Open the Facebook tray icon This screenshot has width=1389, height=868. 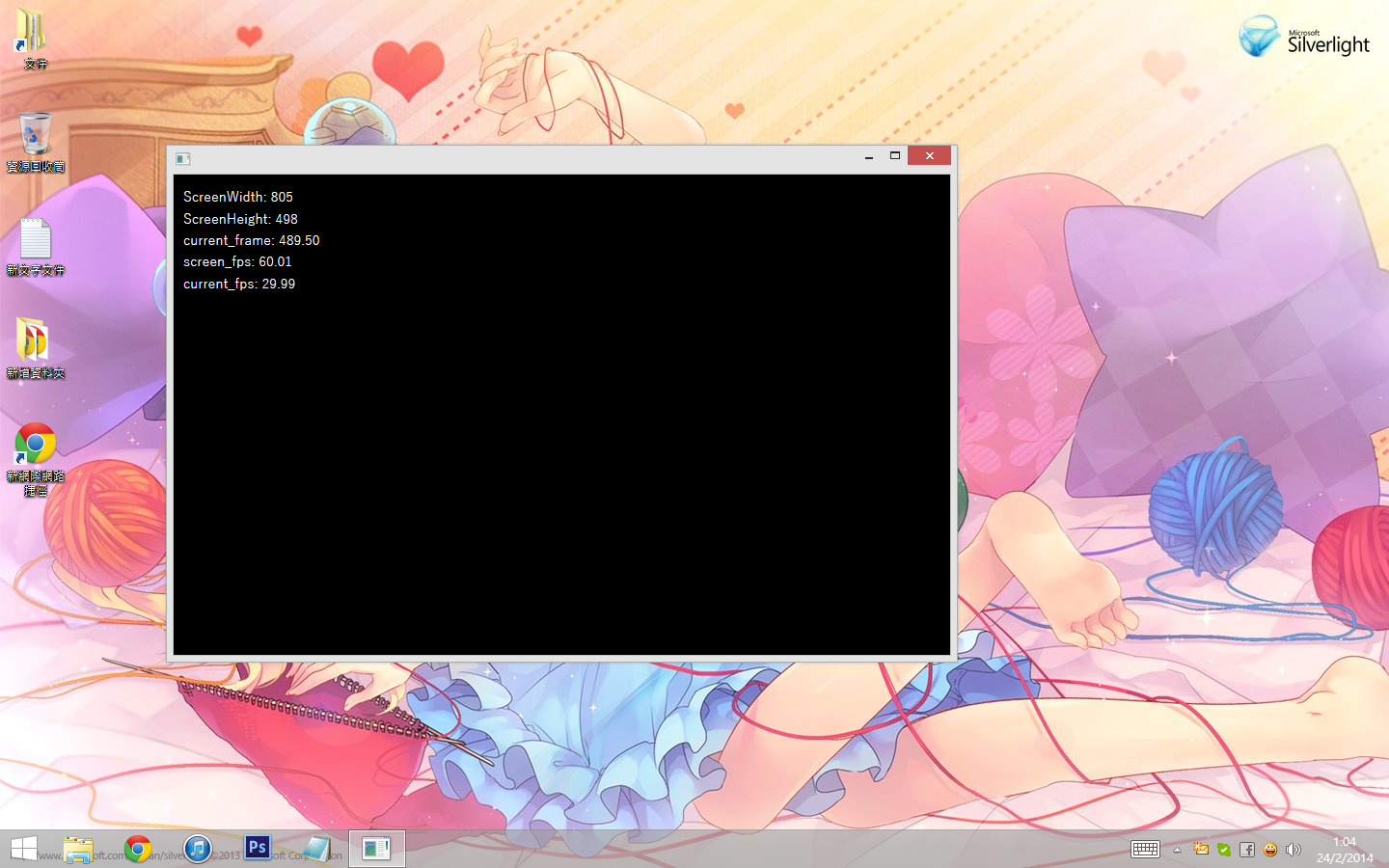tap(1247, 850)
